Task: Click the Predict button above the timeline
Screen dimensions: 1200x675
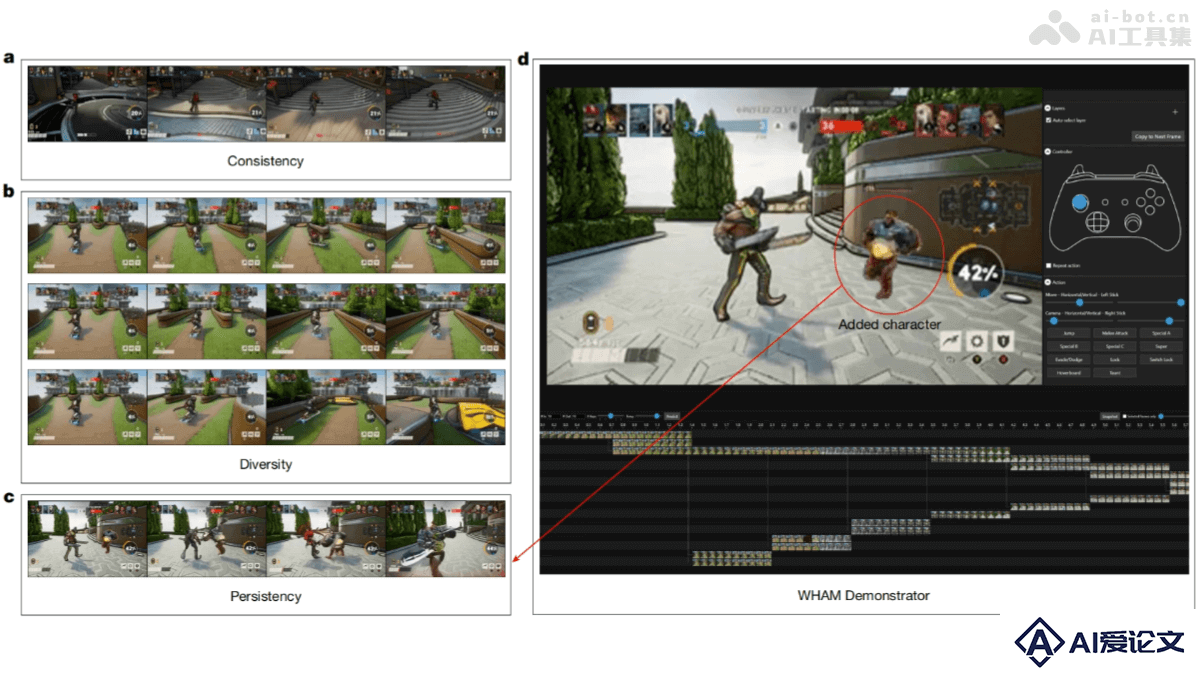Action: point(672,416)
